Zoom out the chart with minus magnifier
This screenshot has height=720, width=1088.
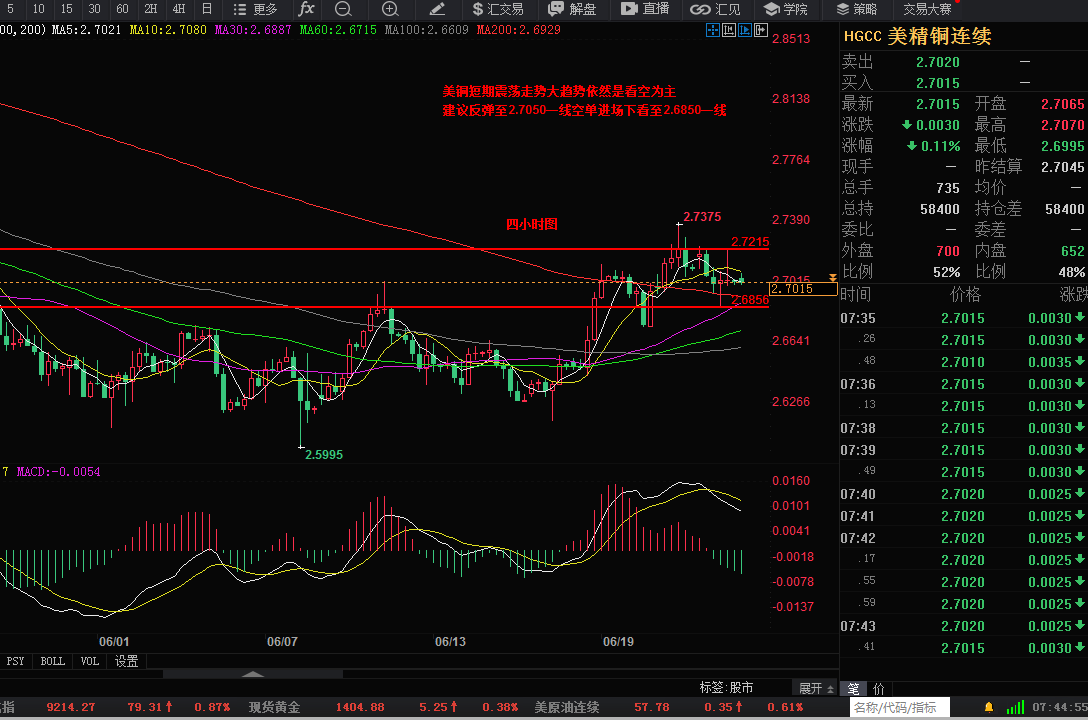(343, 9)
